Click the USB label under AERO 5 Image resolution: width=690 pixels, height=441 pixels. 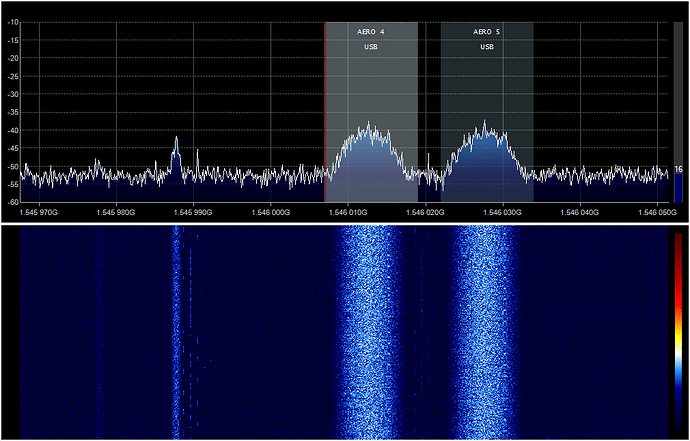[487, 47]
